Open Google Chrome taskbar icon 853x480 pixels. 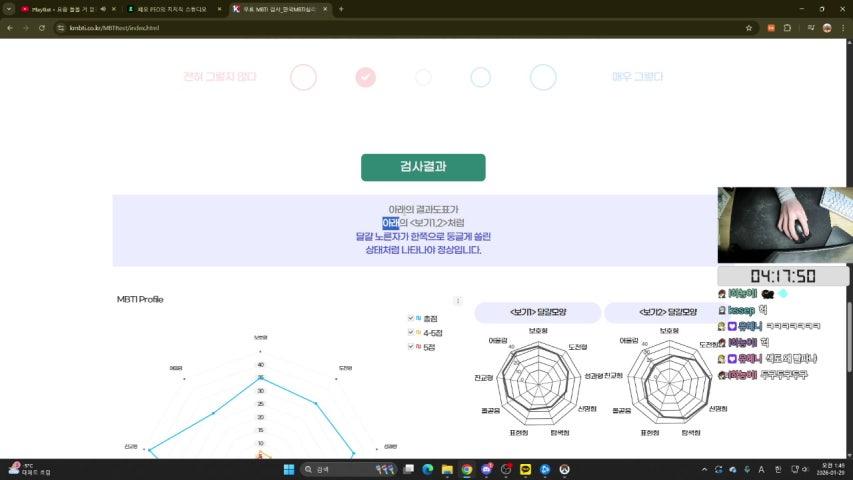[467, 469]
